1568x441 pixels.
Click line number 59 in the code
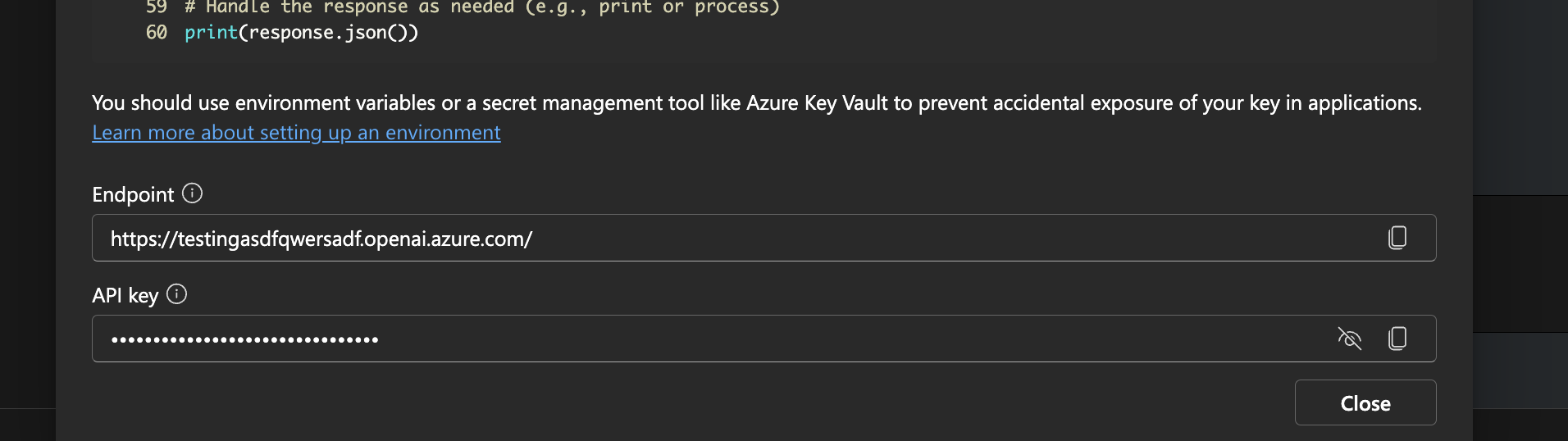coord(156,7)
